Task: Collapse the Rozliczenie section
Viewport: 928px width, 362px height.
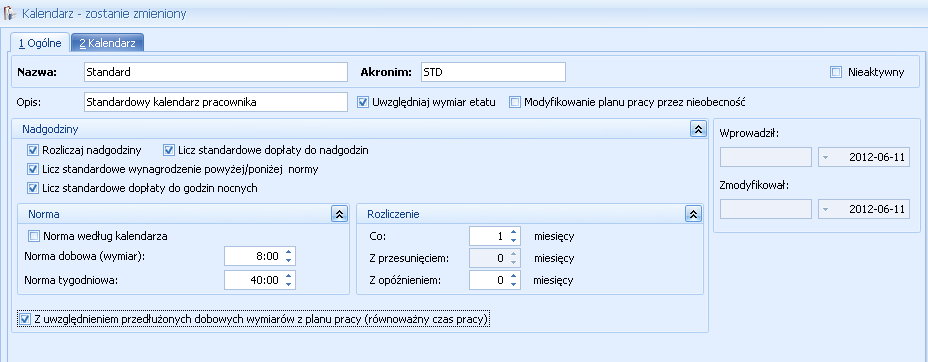Action: [x=693, y=214]
